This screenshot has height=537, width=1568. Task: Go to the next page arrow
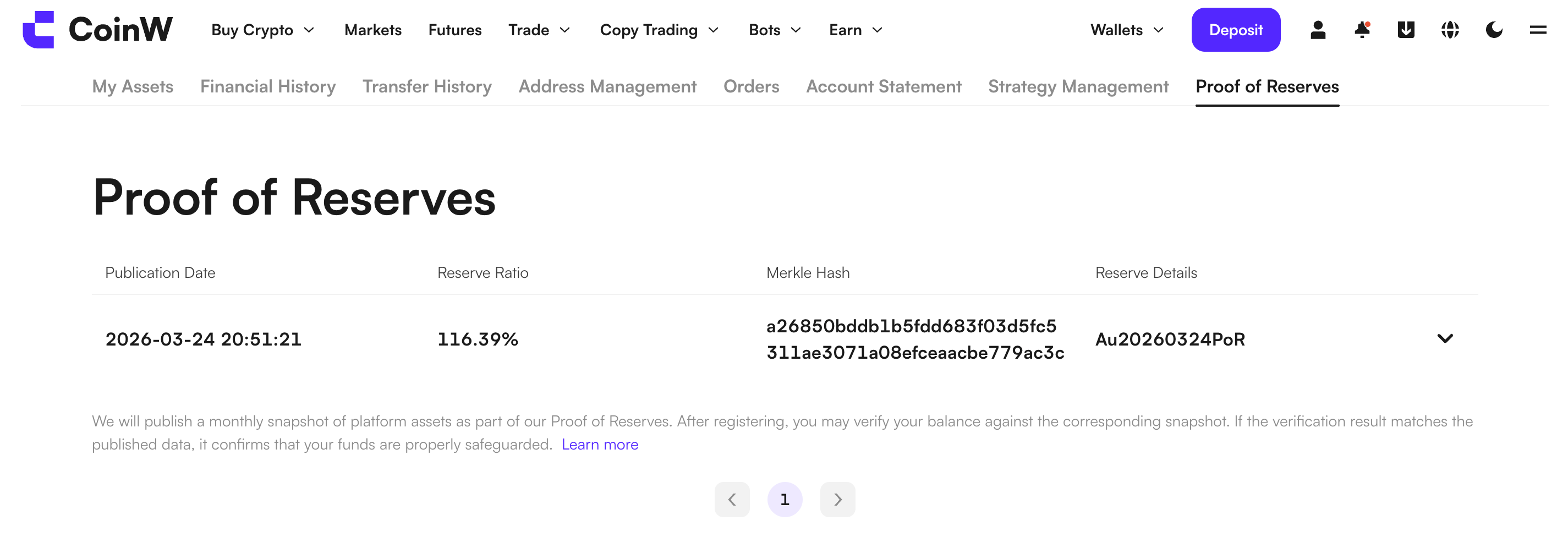837,499
